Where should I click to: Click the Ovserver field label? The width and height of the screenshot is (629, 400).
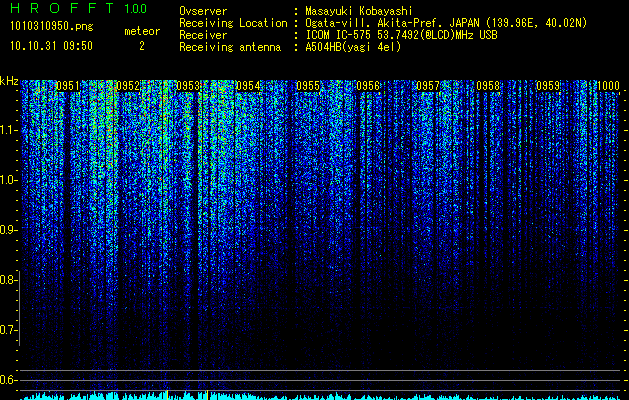pos(203,11)
